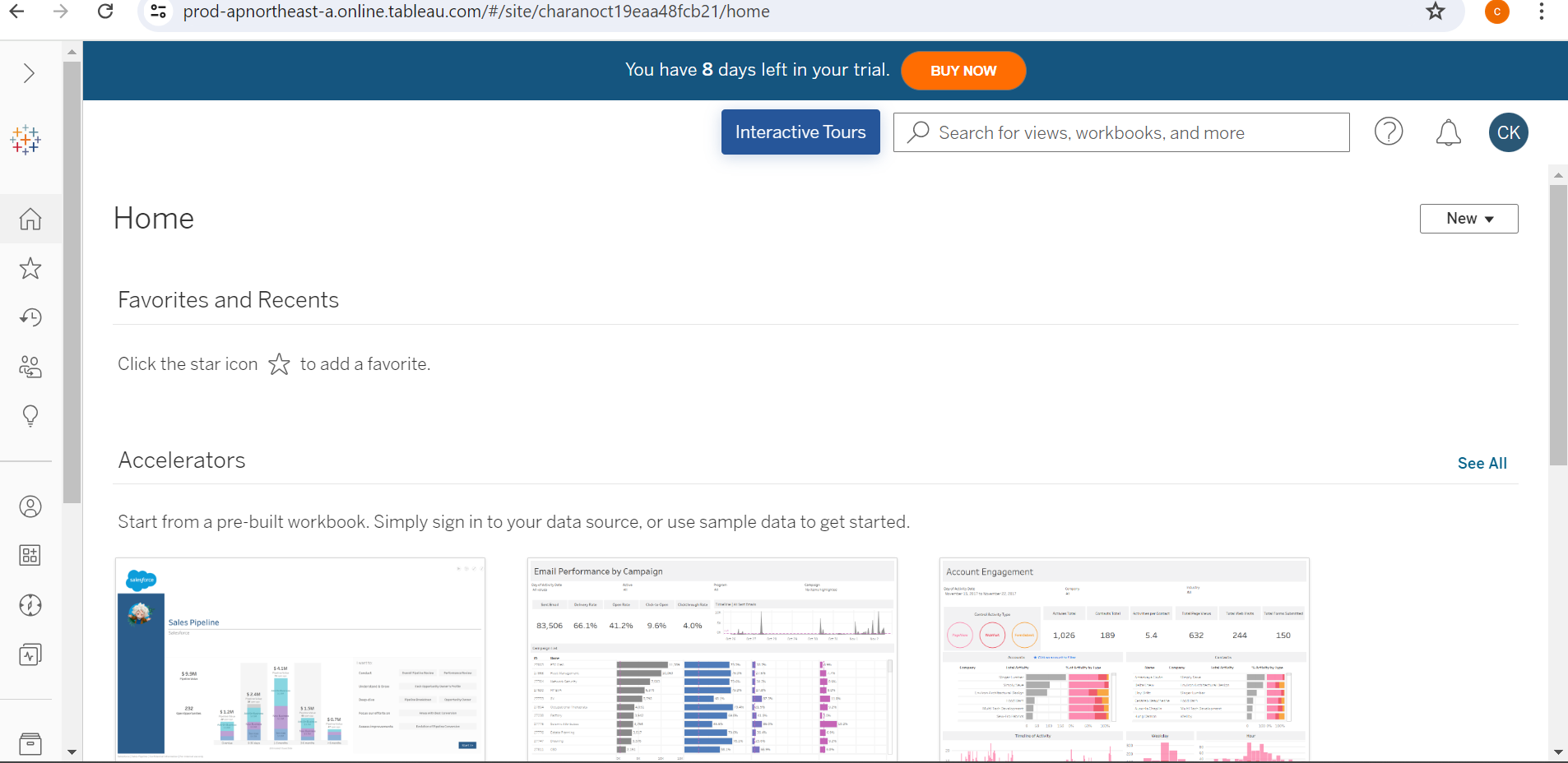Click the Tableau logo in the sidebar
Image resolution: width=1568 pixels, height=763 pixels.
pos(26,140)
